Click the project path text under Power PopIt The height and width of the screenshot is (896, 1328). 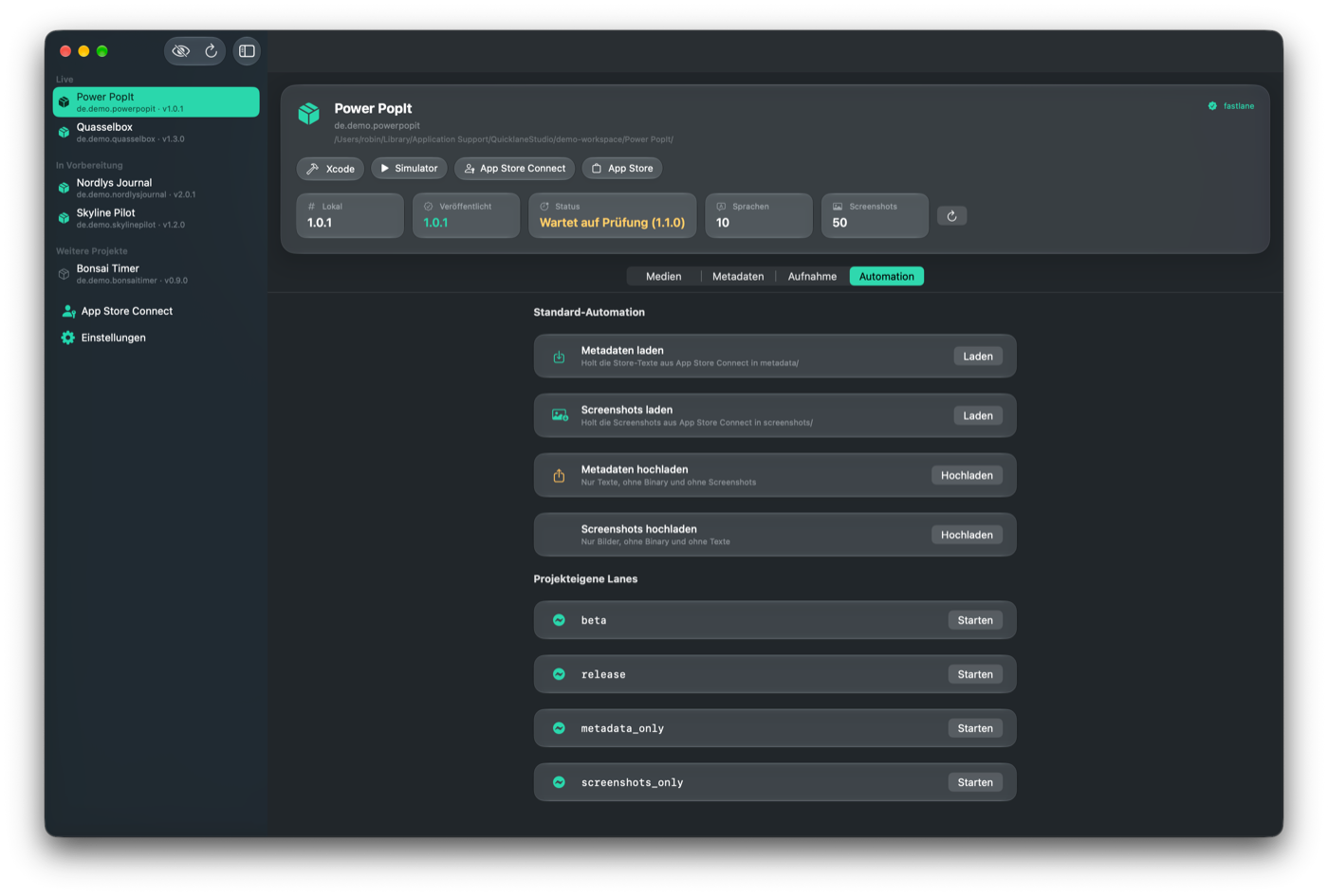click(504, 139)
